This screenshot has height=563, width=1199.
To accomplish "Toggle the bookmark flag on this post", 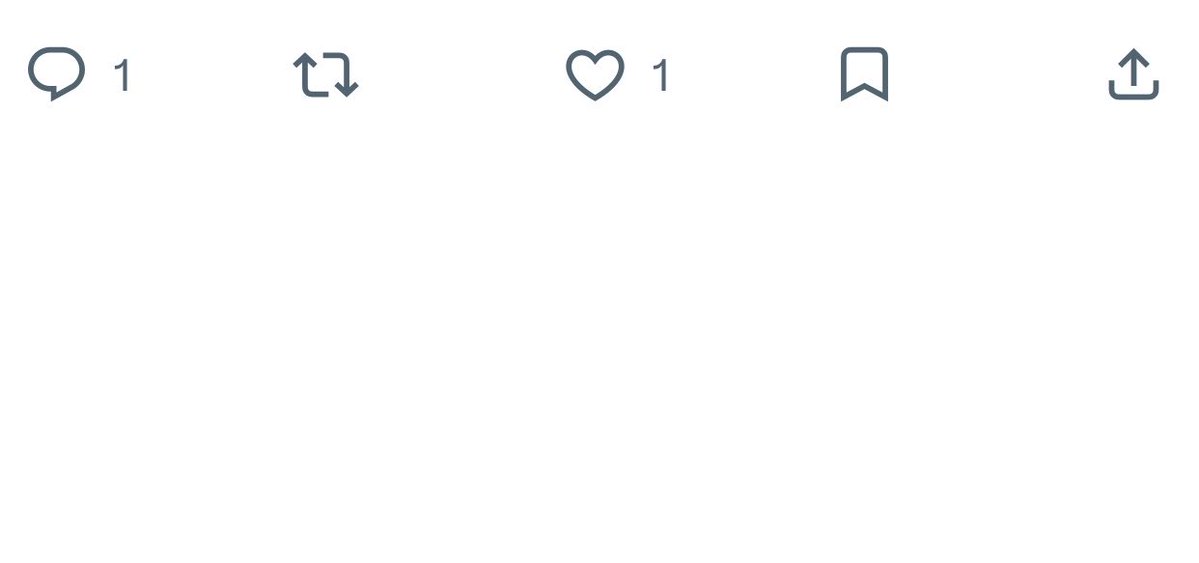I will coord(864,73).
